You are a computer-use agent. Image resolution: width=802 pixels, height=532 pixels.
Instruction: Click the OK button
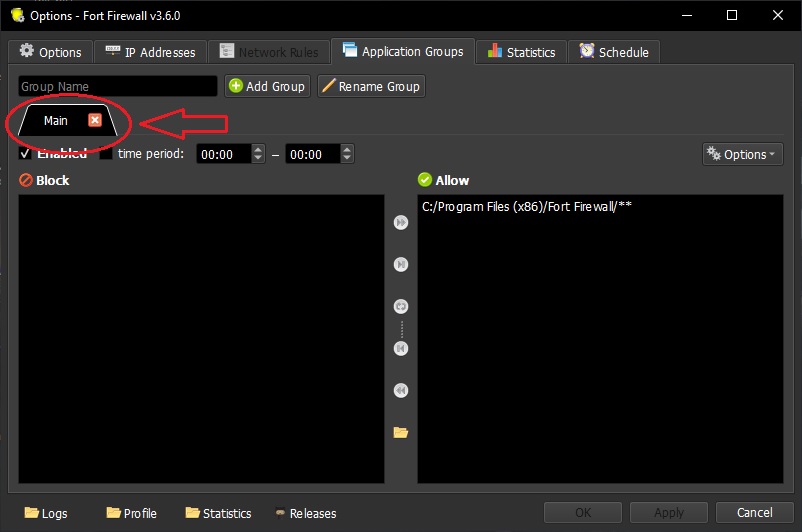click(583, 512)
